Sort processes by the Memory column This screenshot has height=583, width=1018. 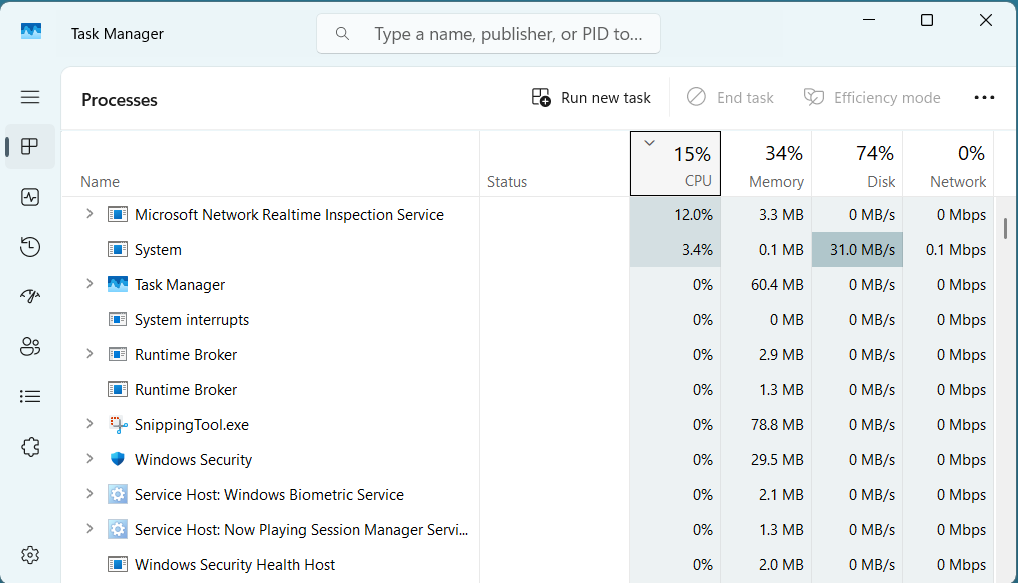point(766,164)
